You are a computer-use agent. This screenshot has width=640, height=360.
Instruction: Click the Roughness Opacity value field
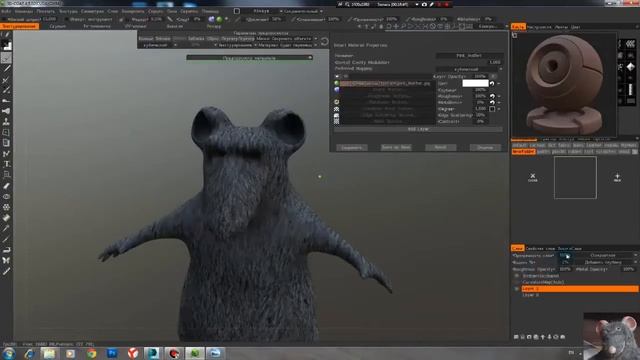click(565, 269)
